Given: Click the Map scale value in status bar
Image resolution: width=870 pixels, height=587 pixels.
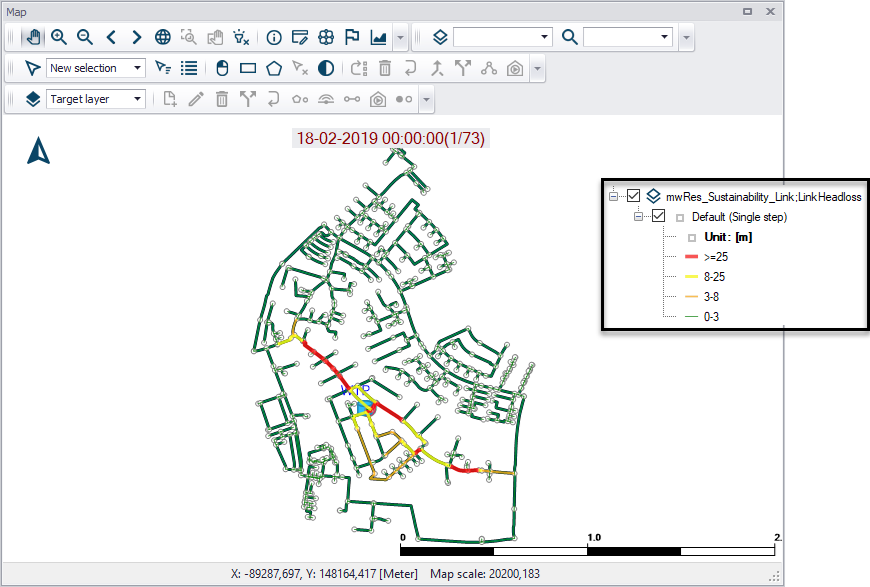Looking at the screenshot, I should (x=485, y=574).
